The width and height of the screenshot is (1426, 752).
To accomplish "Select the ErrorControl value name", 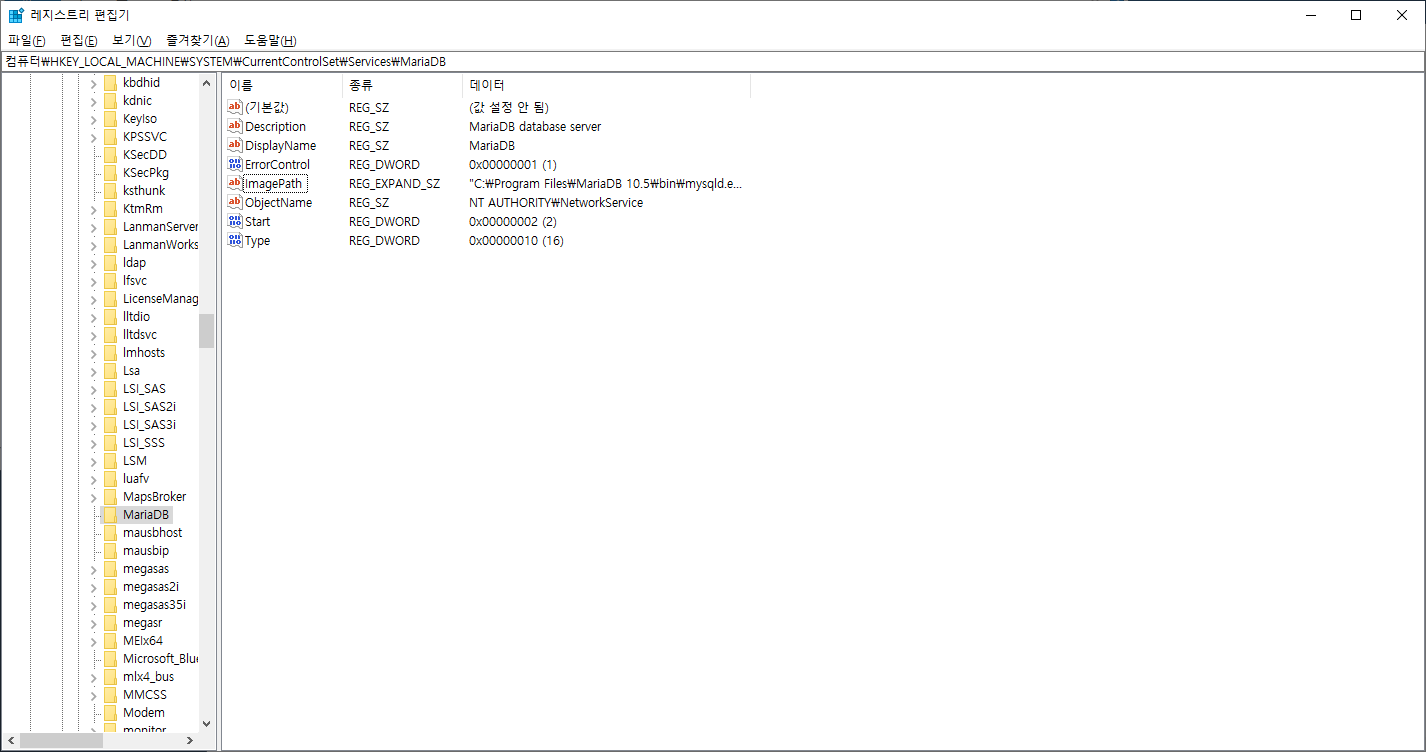I will tap(277, 164).
